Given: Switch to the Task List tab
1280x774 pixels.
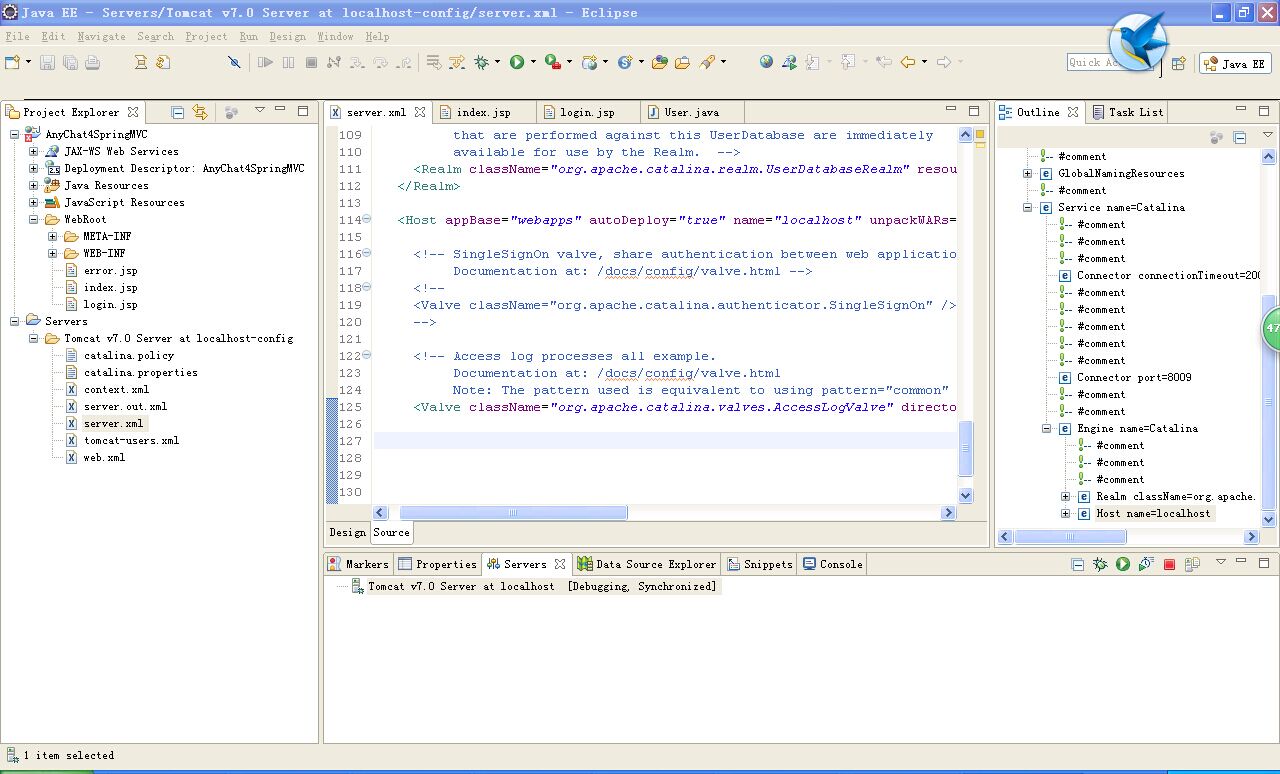Looking at the screenshot, I should [1128, 112].
